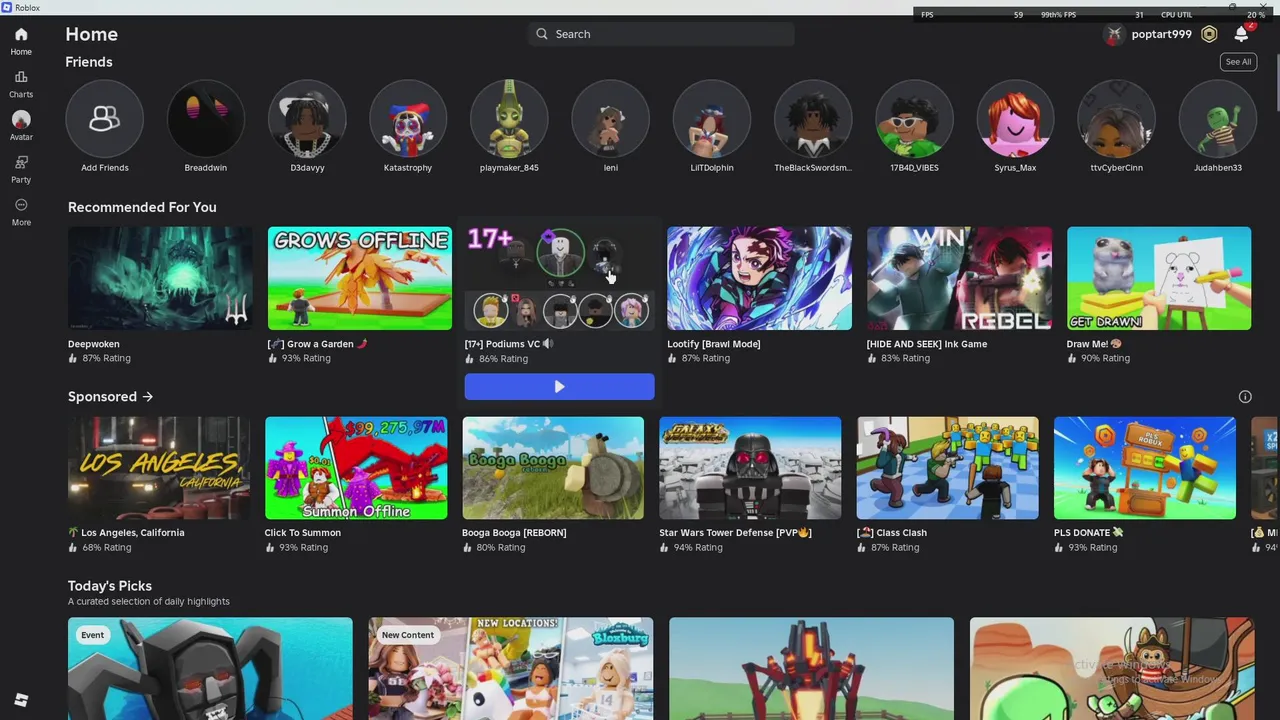The width and height of the screenshot is (1280, 720).
Task: Open the cowboy monkey pick card
Action: coord(1112,668)
